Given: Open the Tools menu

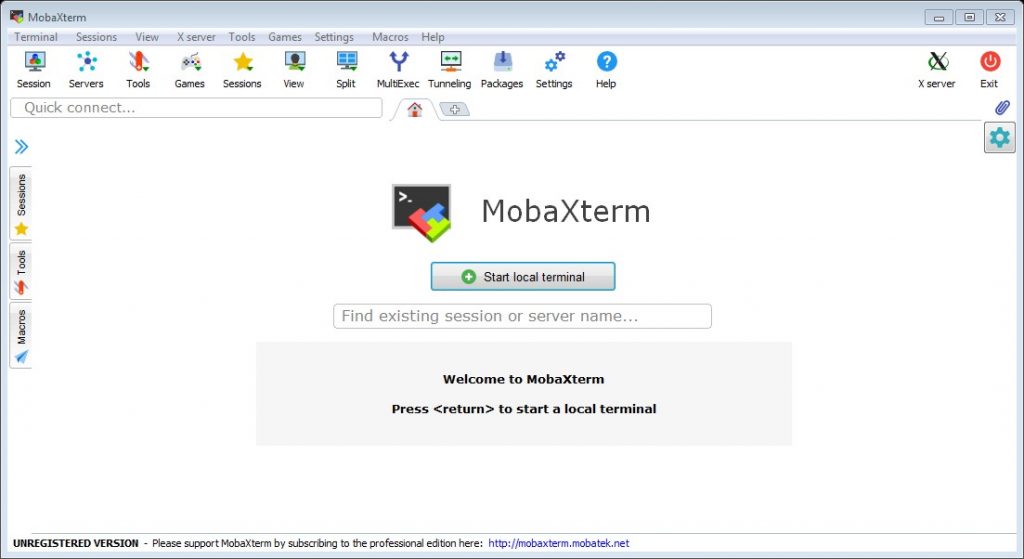Looking at the screenshot, I should coord(242,37).
